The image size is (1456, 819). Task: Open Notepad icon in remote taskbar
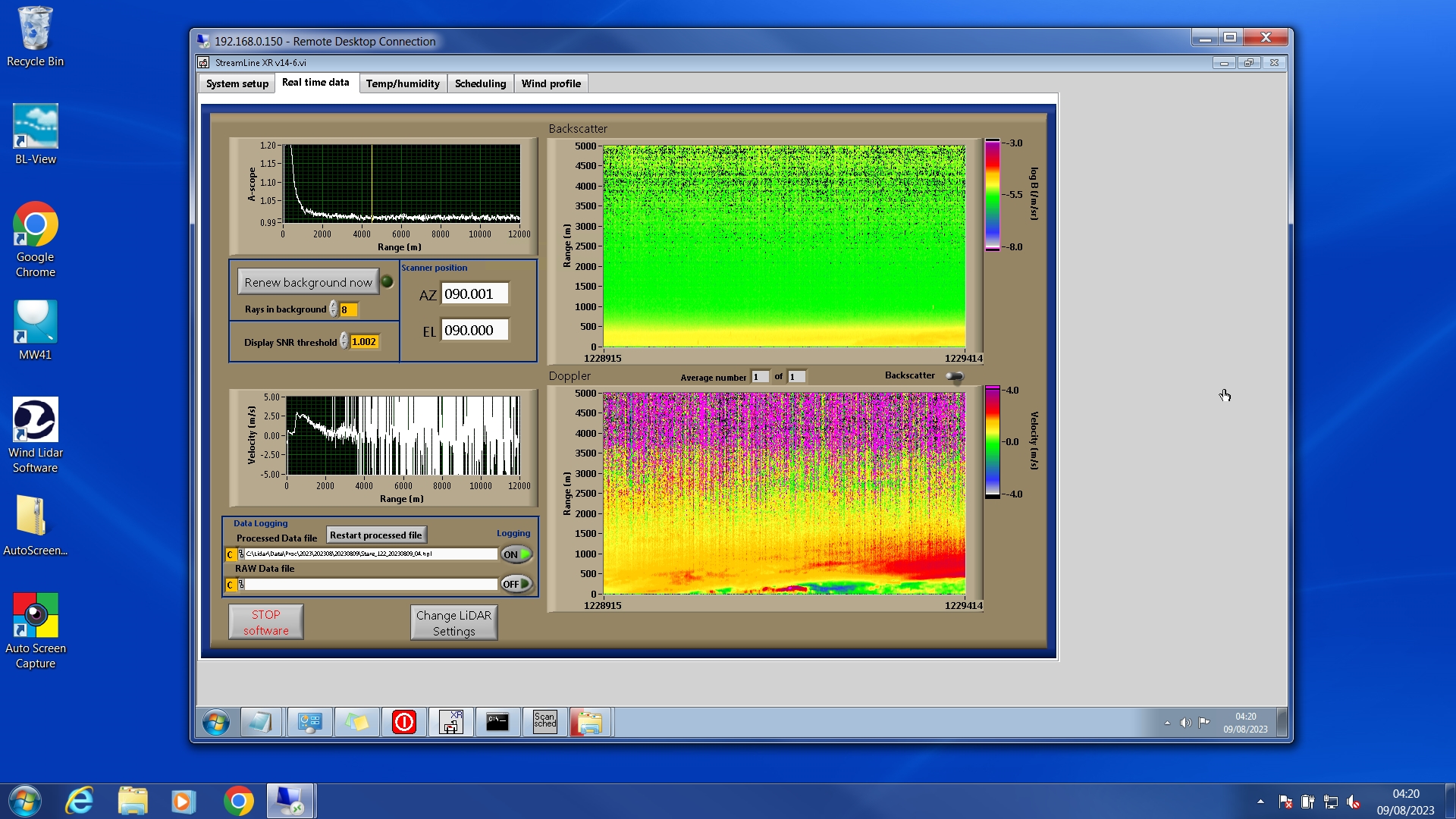(261, 722)
